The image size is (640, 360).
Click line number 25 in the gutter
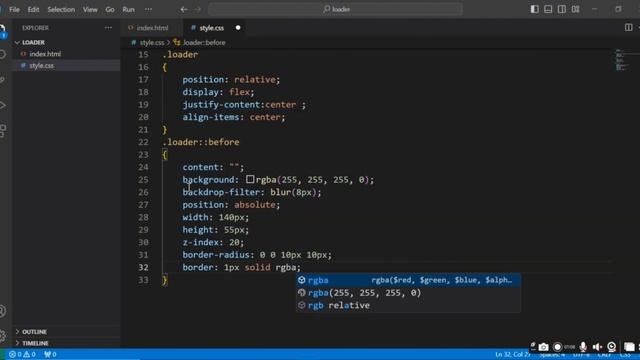tap(143, 180)
